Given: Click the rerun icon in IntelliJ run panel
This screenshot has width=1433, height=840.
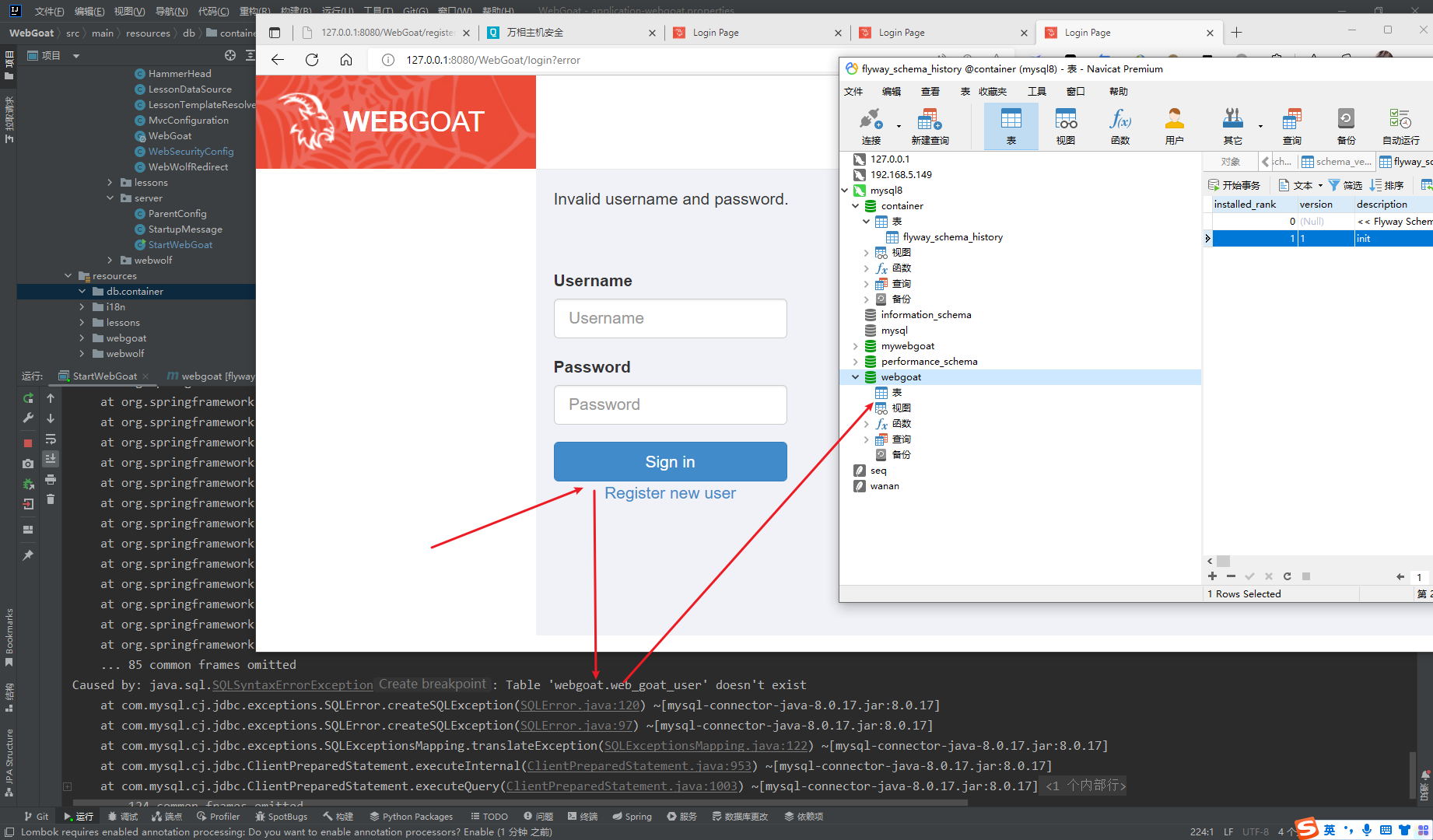Looking at the screenshot, I should 28,398.
